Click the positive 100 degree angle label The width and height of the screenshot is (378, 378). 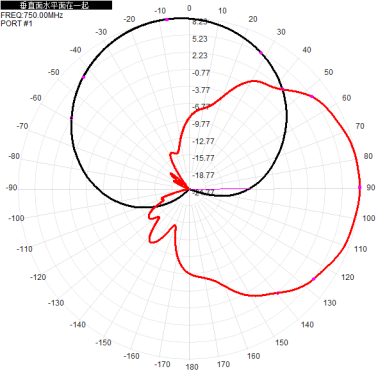pyautogui.click(x=369, y=218)
